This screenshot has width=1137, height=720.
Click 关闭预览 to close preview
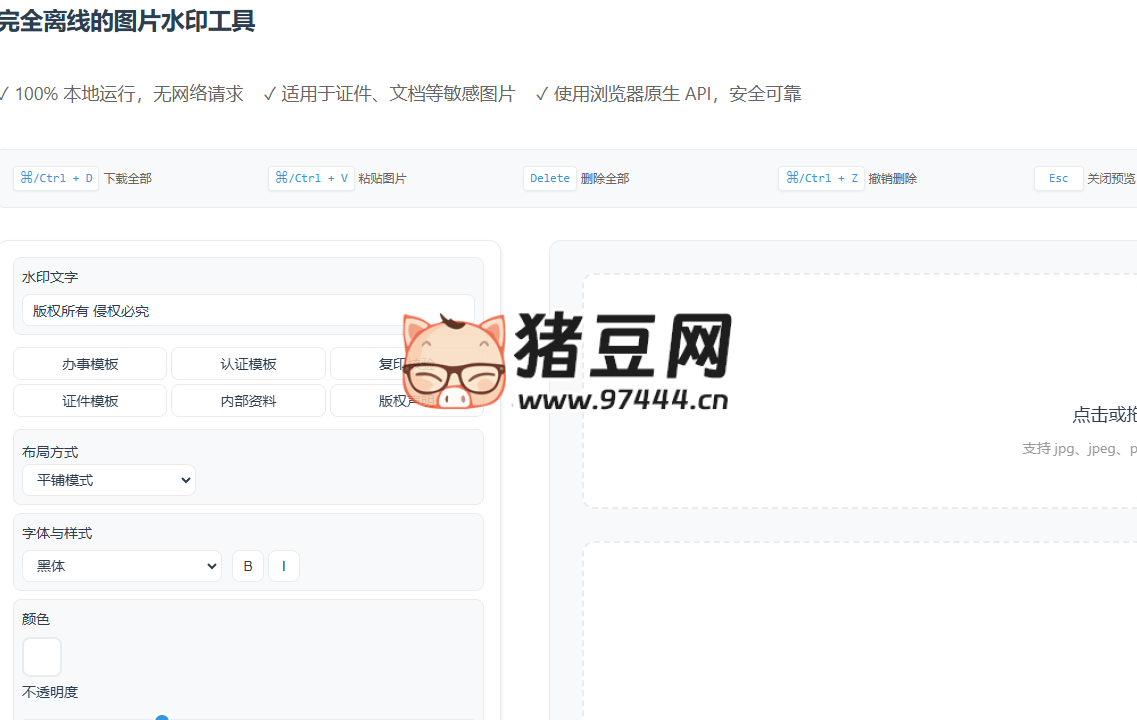coord(1112,178)
